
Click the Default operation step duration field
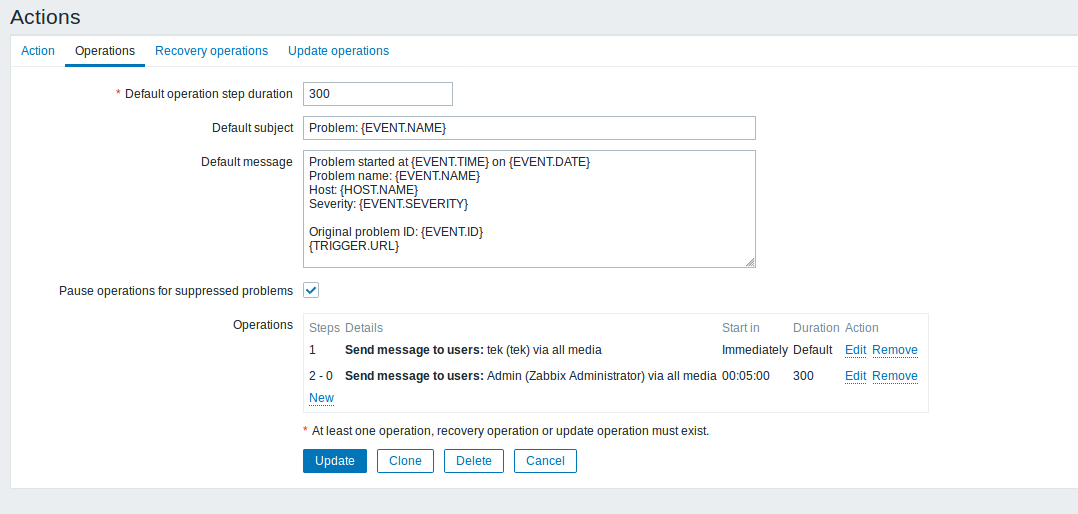(377, 94)
